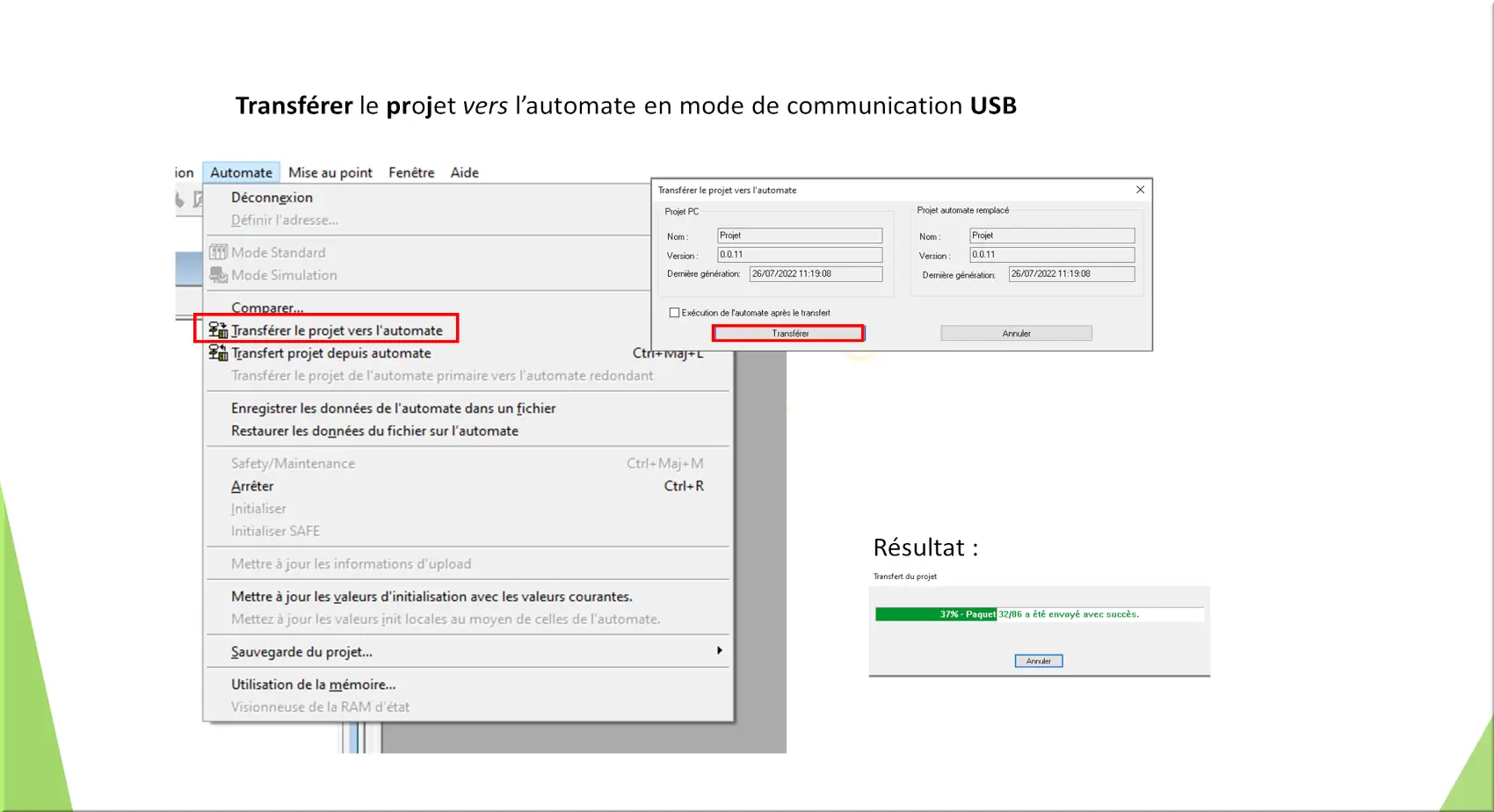The image size is (1494, 812).
Task: Select Déconnexion from the Automate menu
Action: [x=272, y=198]
